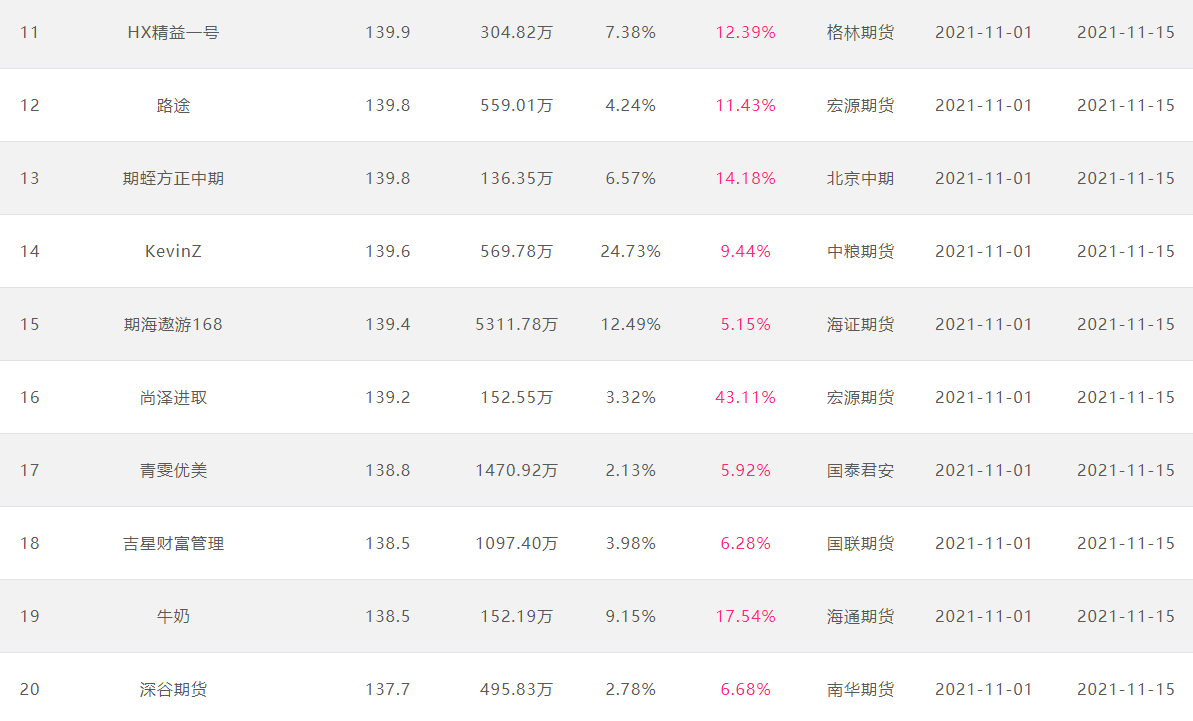The image size is (1193, 721).
Task: Open the 期海遨游168 account entry
Action: (x=173, y=325)
